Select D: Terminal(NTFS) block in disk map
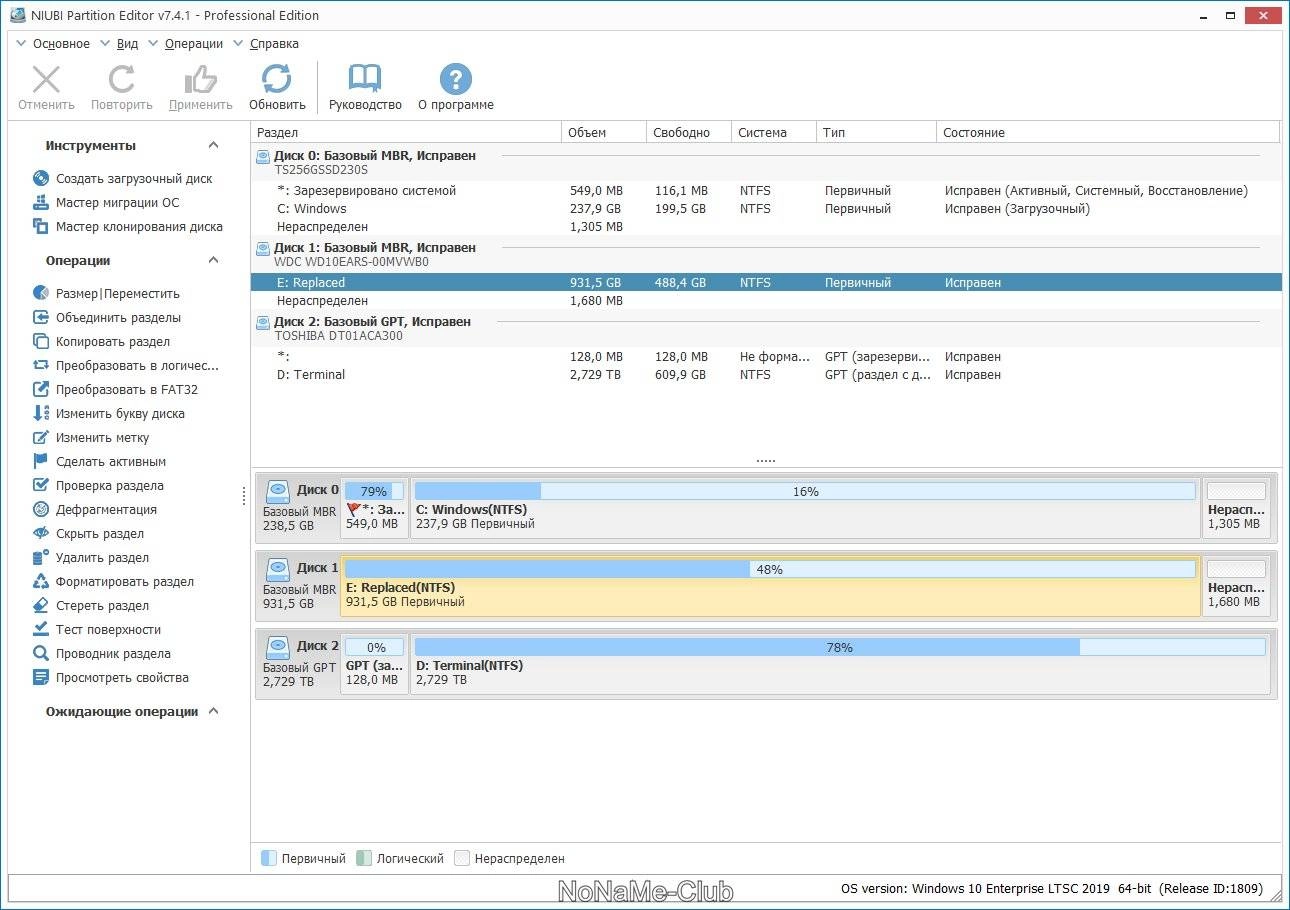The height and width of the screenshot is (910, 1290). click(840, 665)
